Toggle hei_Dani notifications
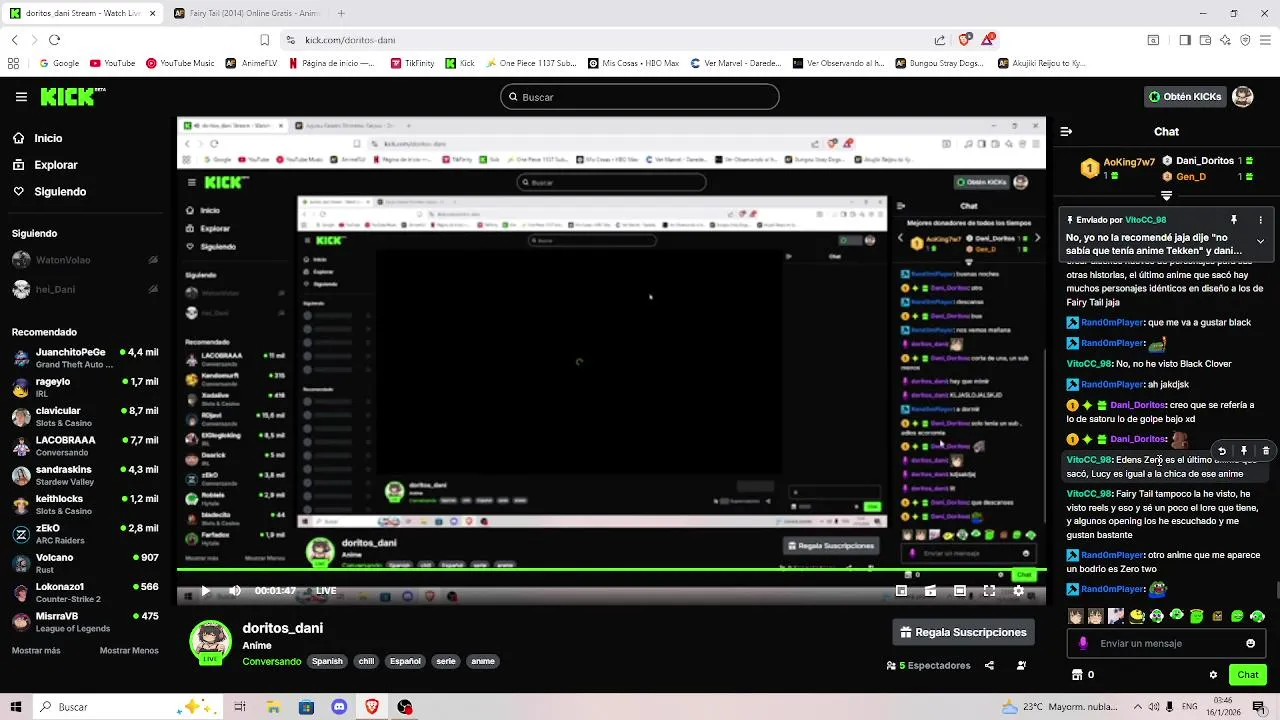1280x720 pixels. (x=153, y=289)
